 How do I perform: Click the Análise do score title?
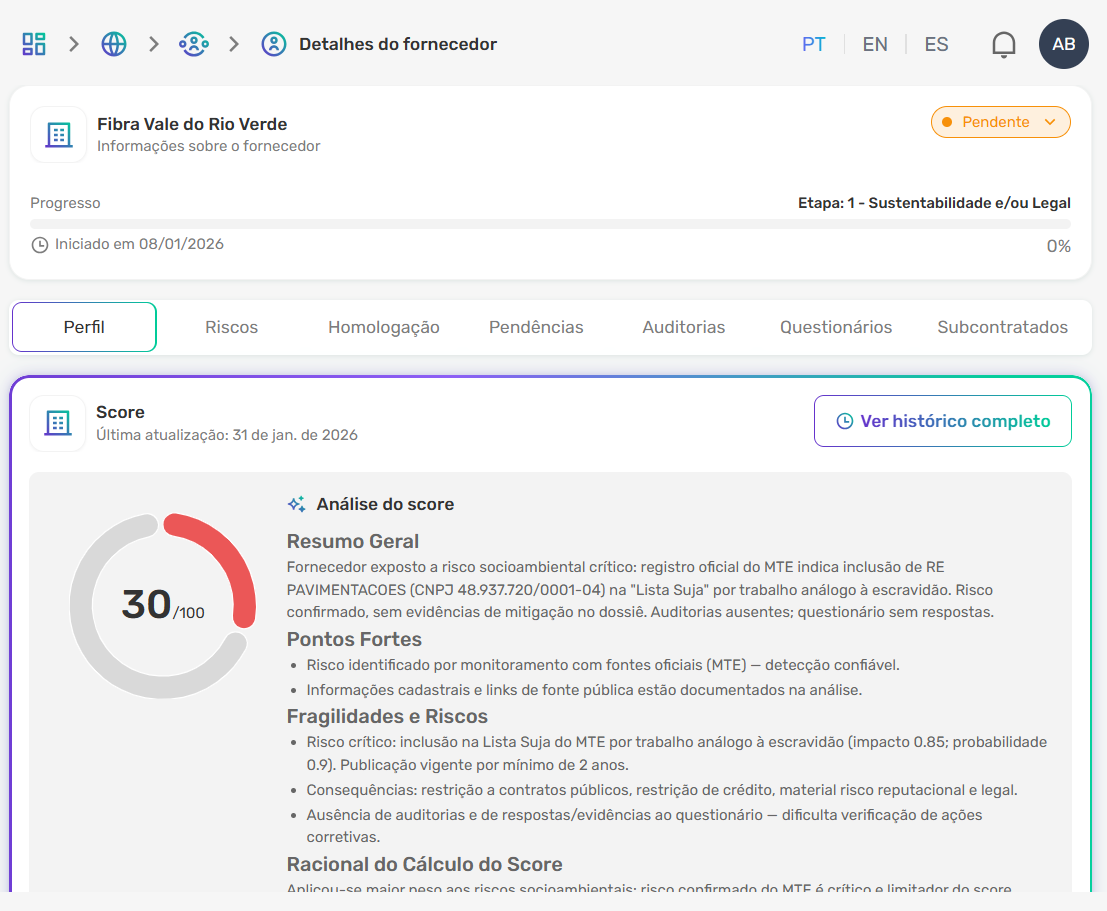[385, 504]
